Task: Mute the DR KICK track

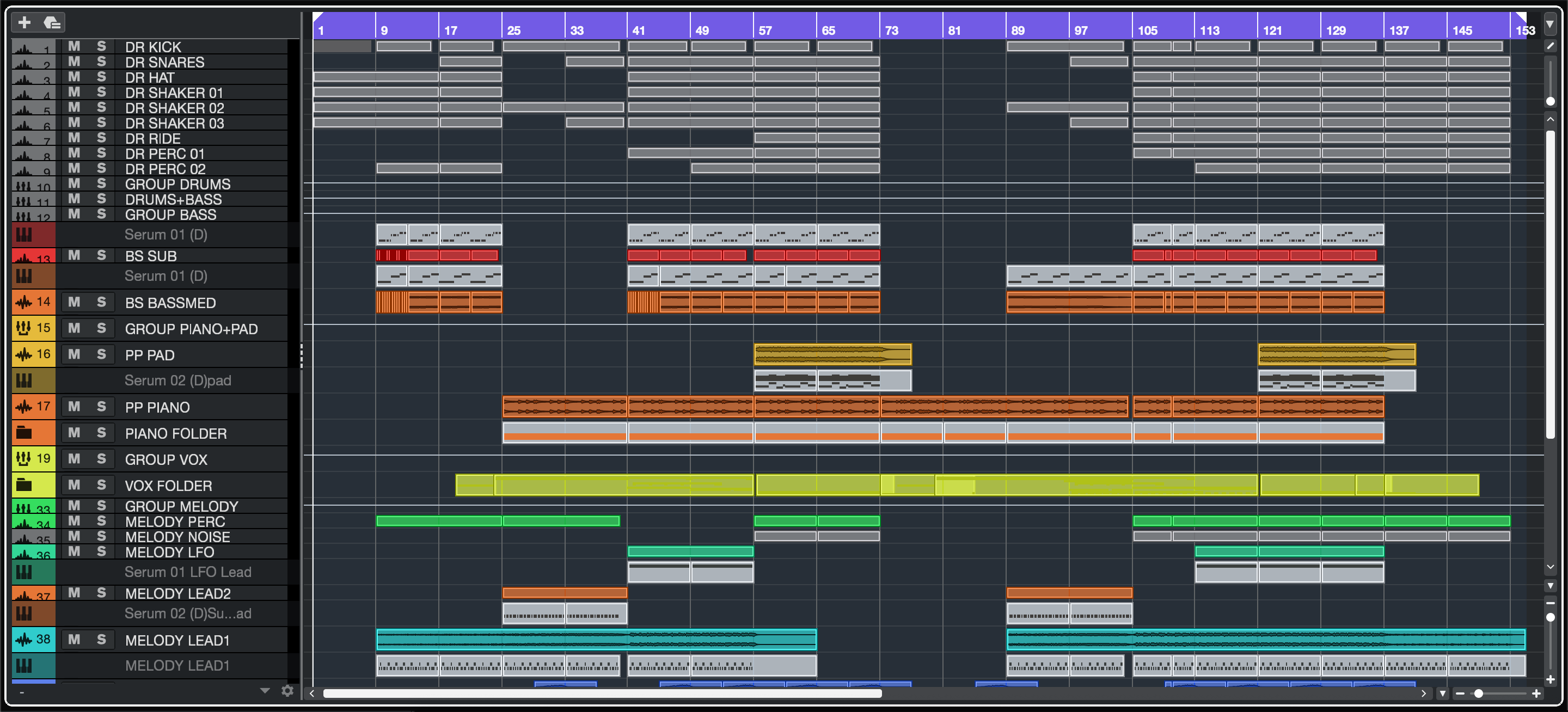Action: (x=73, y=46)
